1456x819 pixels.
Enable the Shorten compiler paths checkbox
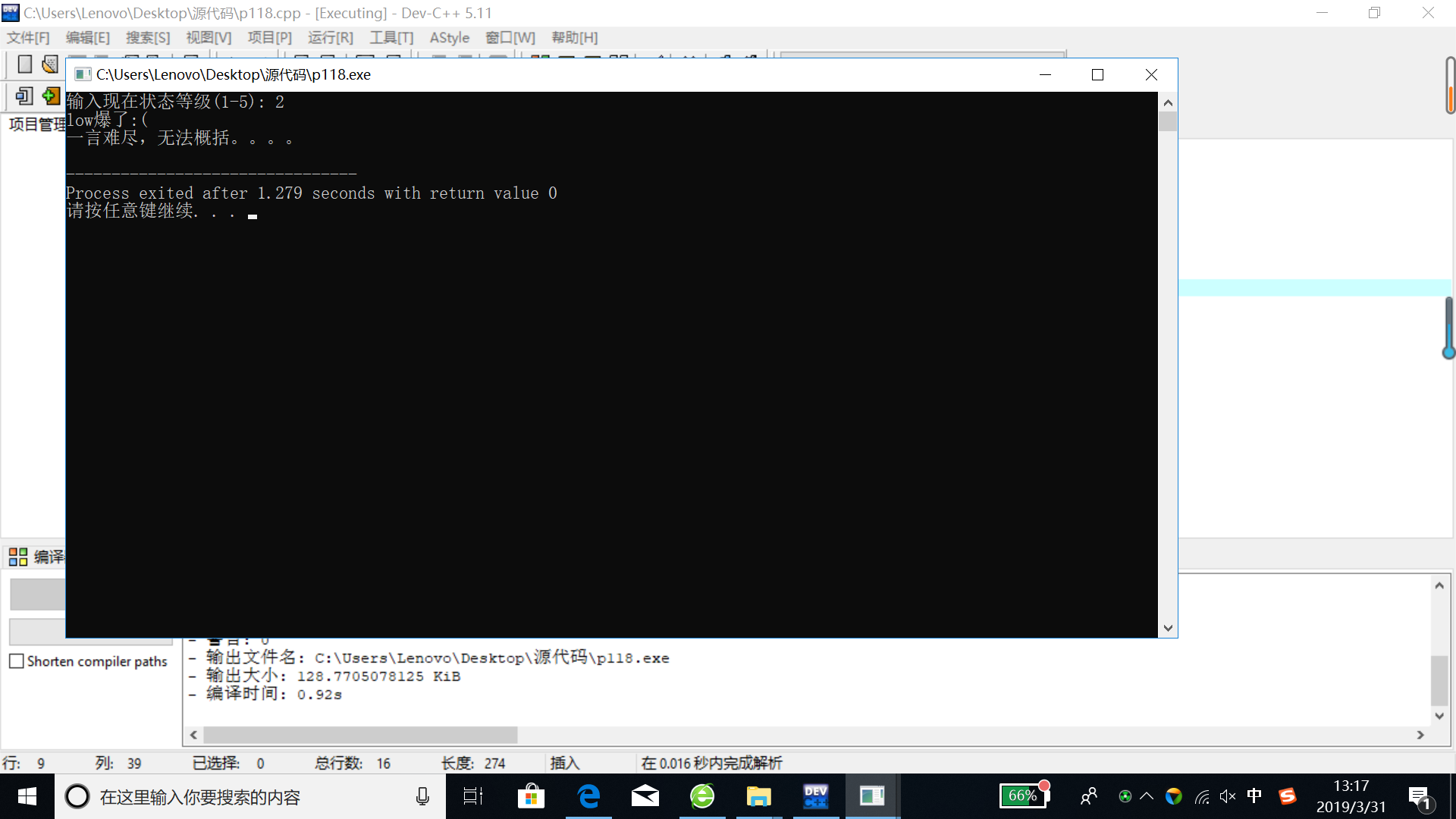[x=17, y=661]
